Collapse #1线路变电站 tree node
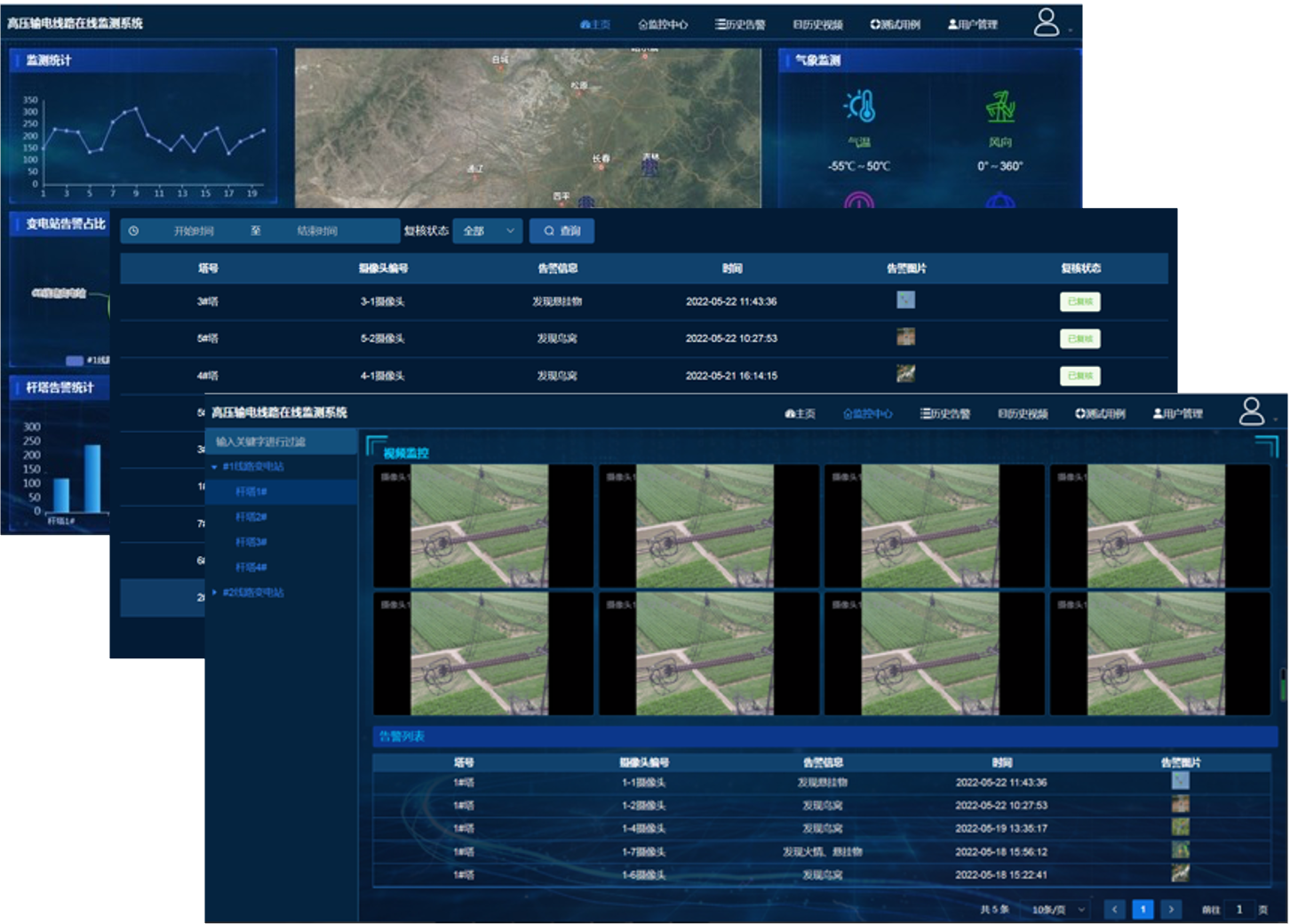1290x924 pixels. 214,467
